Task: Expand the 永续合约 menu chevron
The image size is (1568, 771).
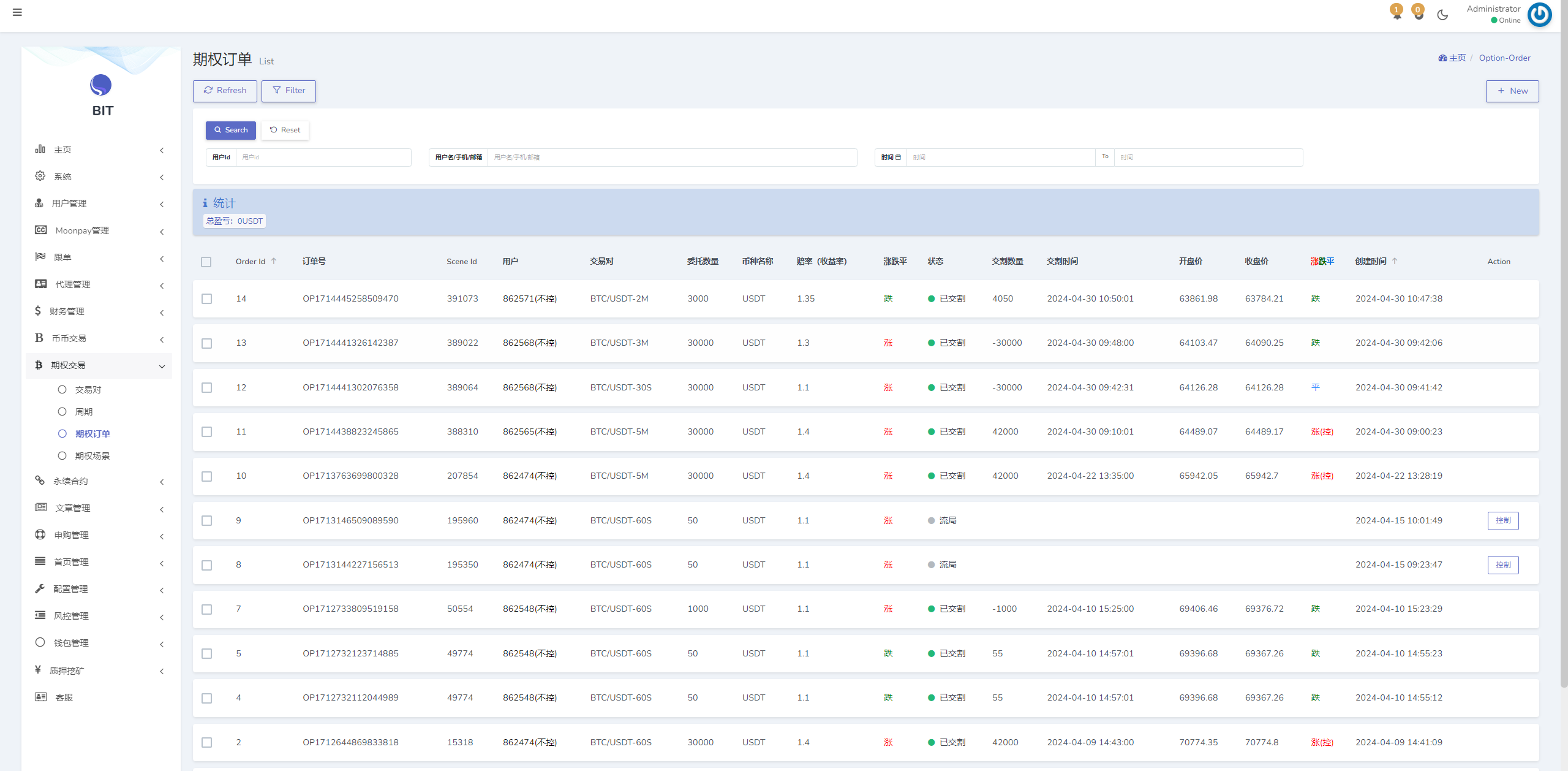Action: coord(162,482)
